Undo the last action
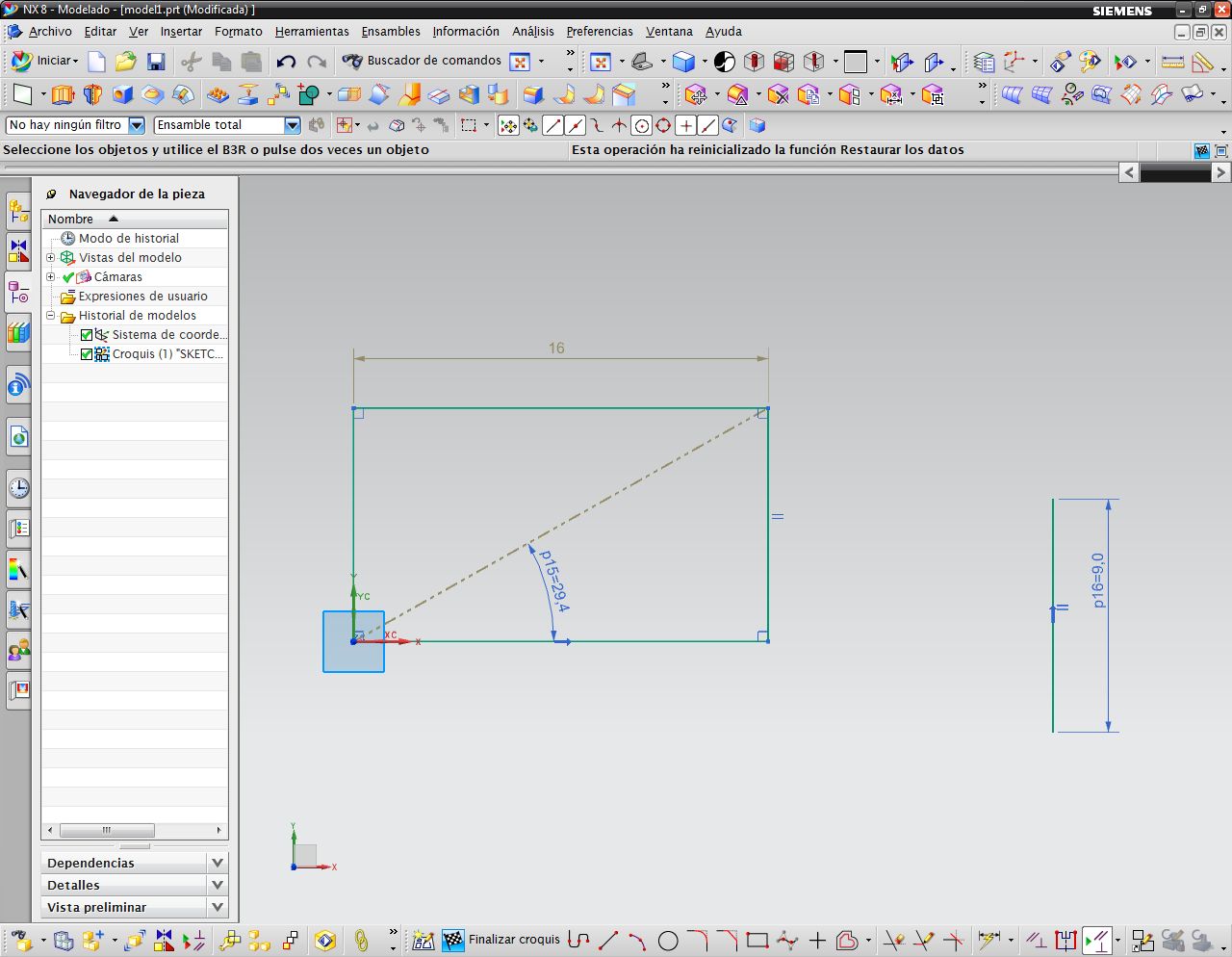1232x957 pixels. [286, 62]
